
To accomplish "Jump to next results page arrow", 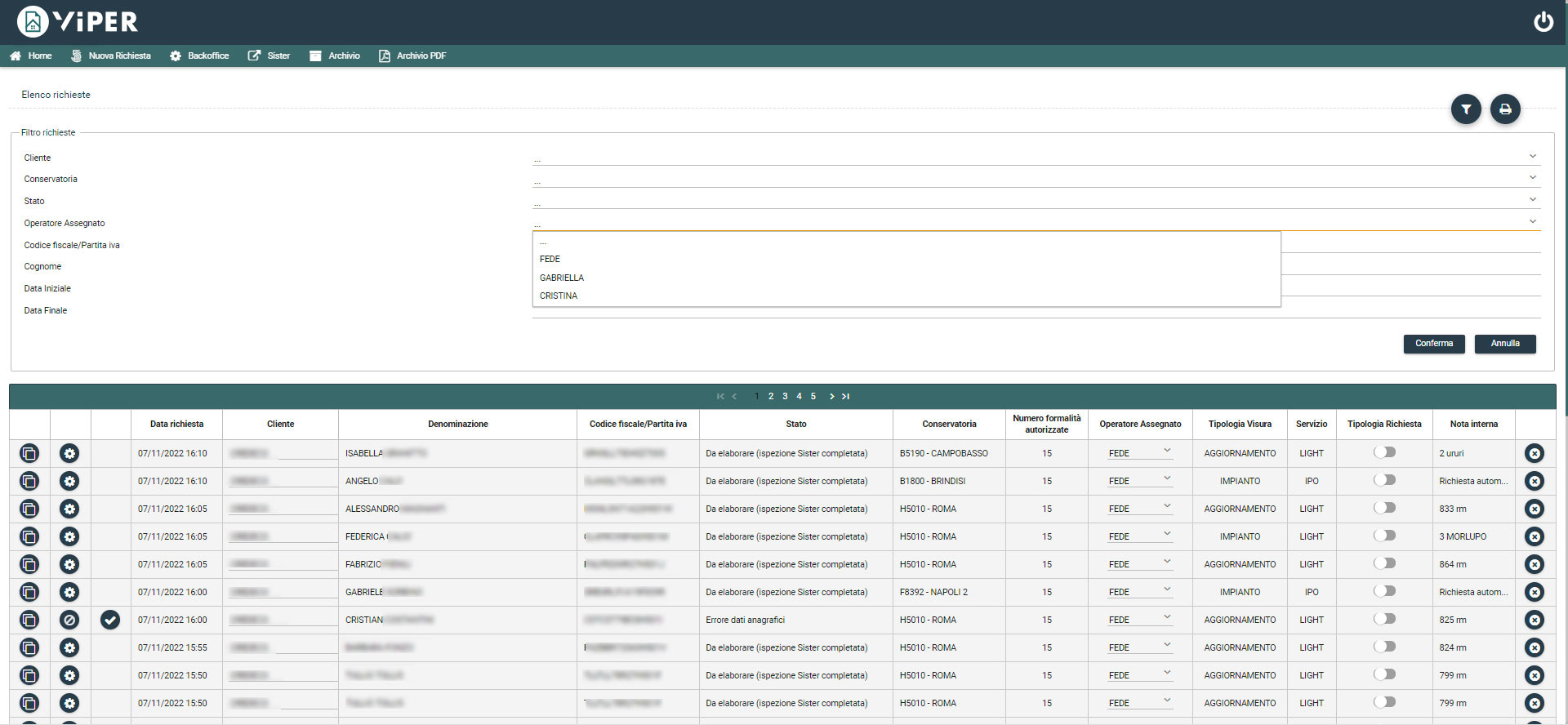I will coord(832,396).
